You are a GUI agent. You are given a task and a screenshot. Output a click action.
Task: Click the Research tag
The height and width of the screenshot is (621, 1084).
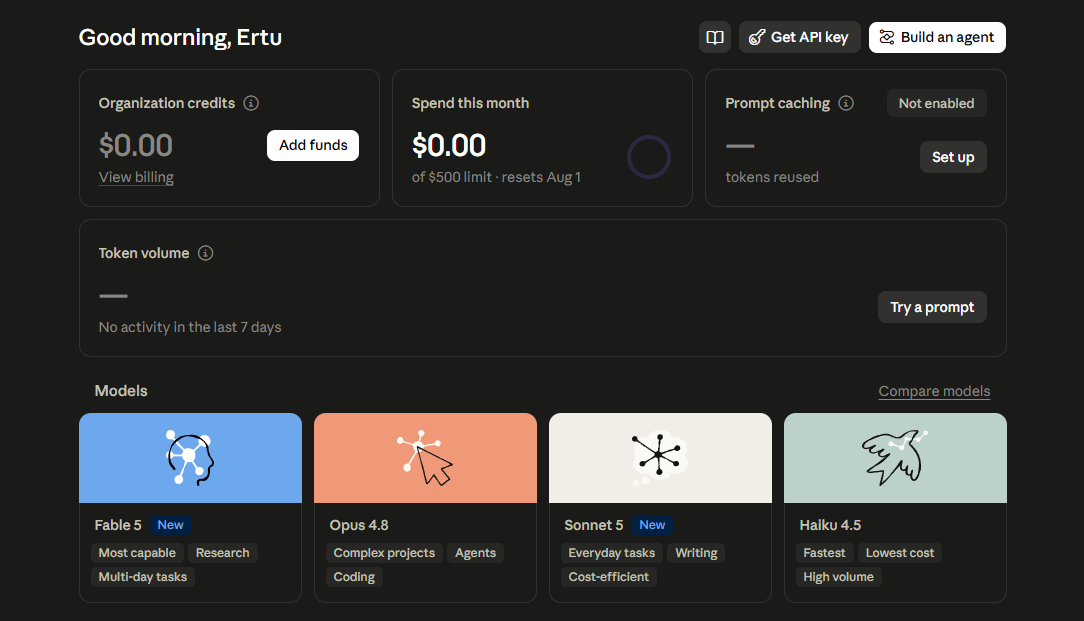point(222,553)
